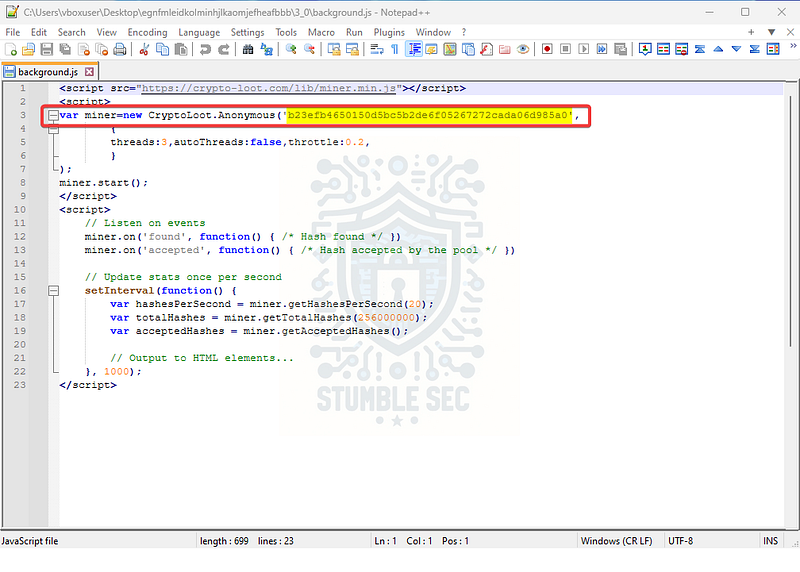Open Folder as Workspace icon
The width and height of the screenshot is (800, 572).
[505, 49]
